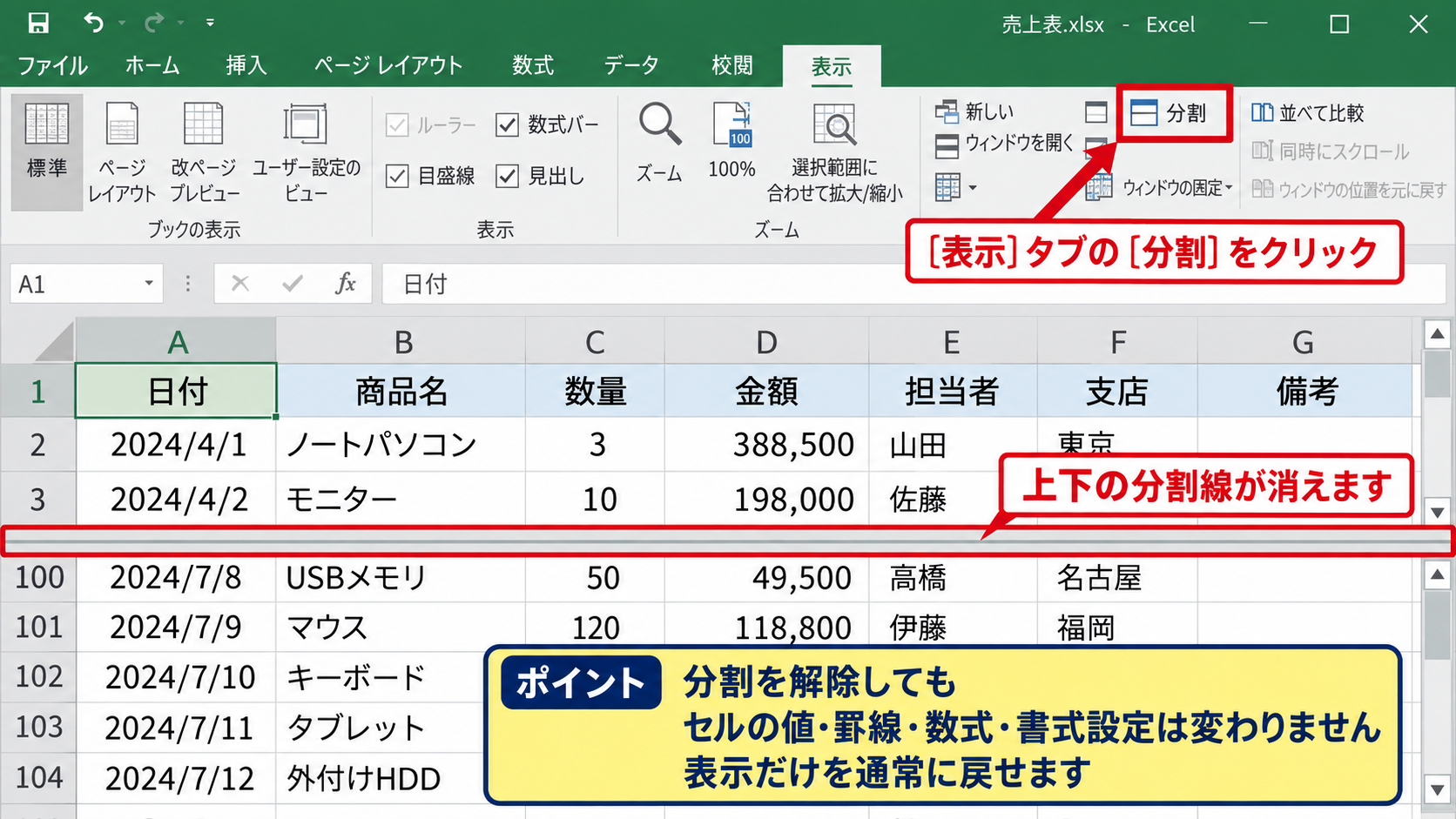Click the Select All corner triangle

54,342
